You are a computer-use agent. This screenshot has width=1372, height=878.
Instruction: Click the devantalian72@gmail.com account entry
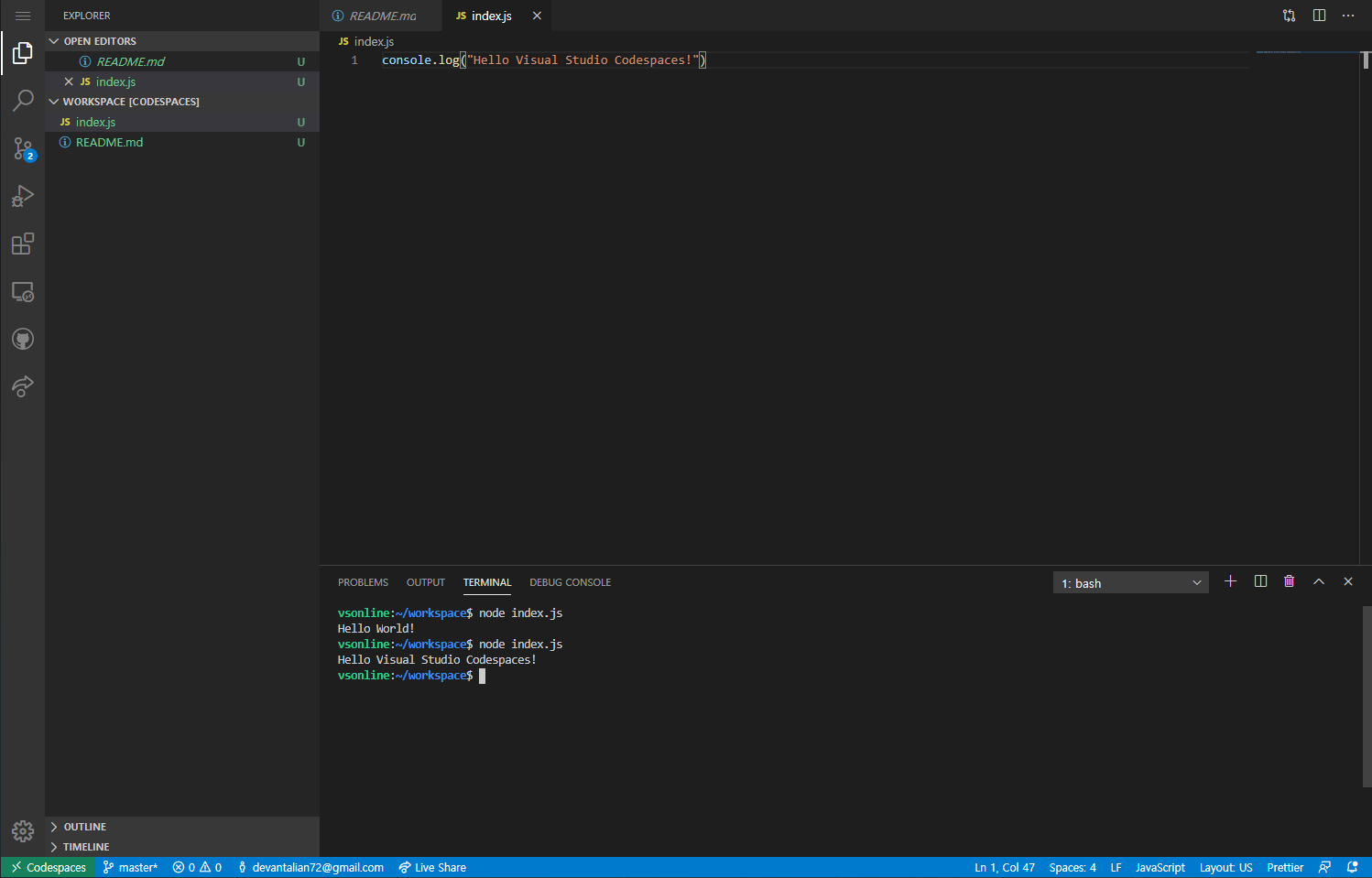(x=310, y=867)
